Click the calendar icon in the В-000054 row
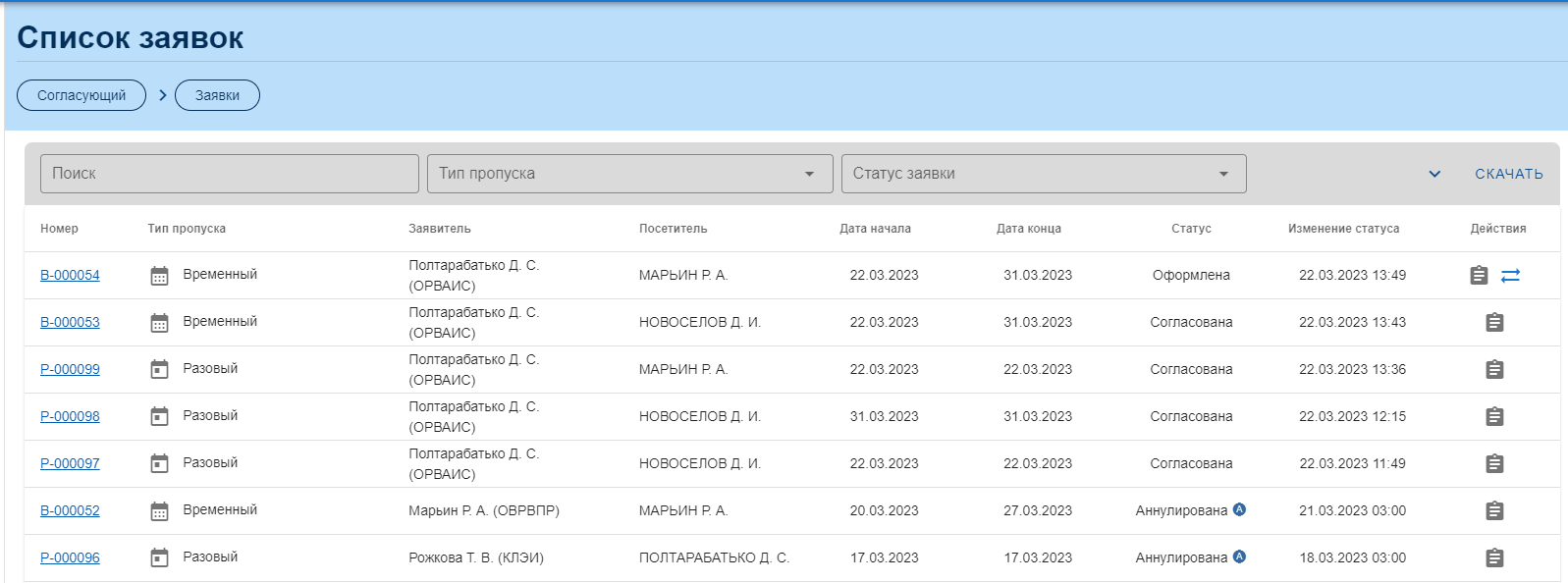 (x=159, y=276)
